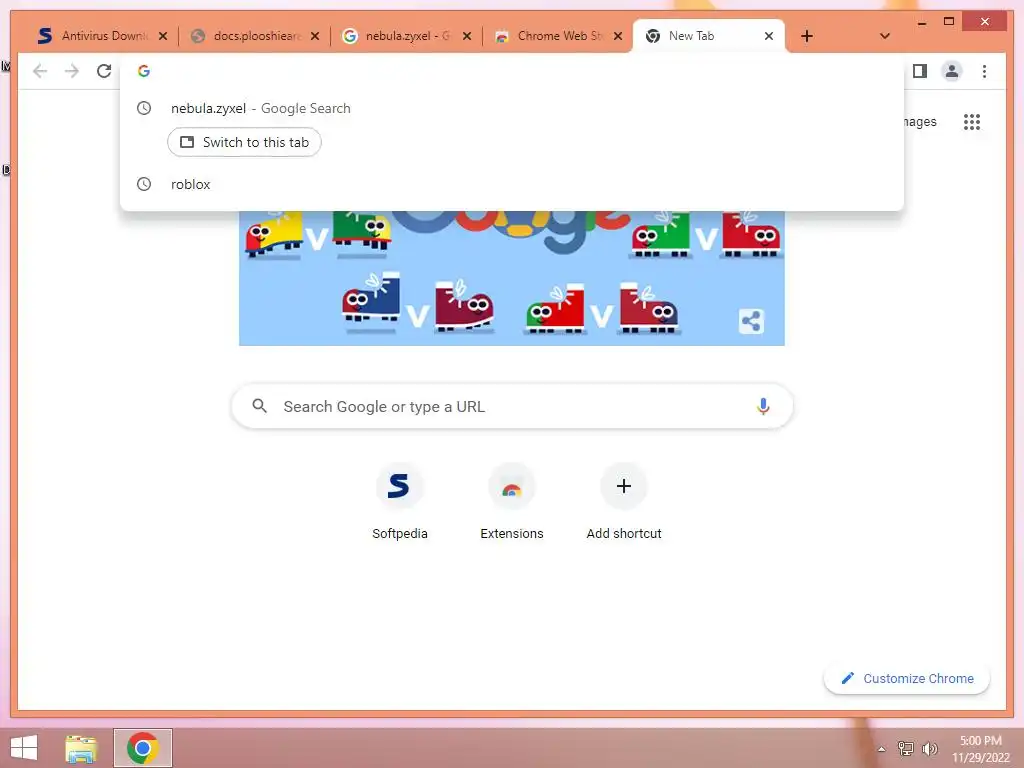Open File Explorer from the taskbar
The image size is (1024, 768).
click(81, 748)
